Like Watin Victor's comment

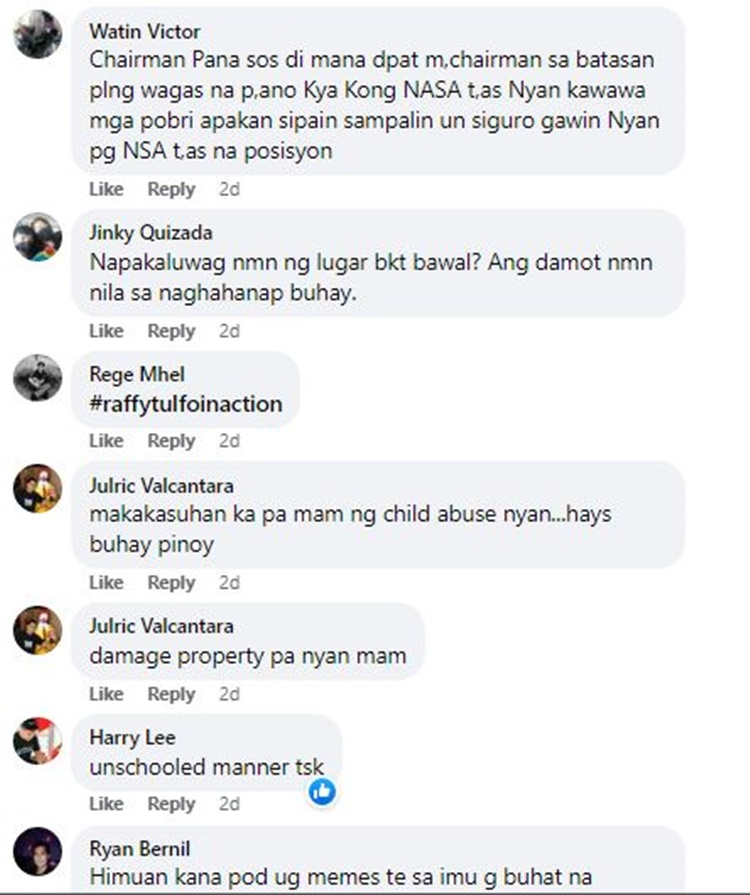coord(106,189)
